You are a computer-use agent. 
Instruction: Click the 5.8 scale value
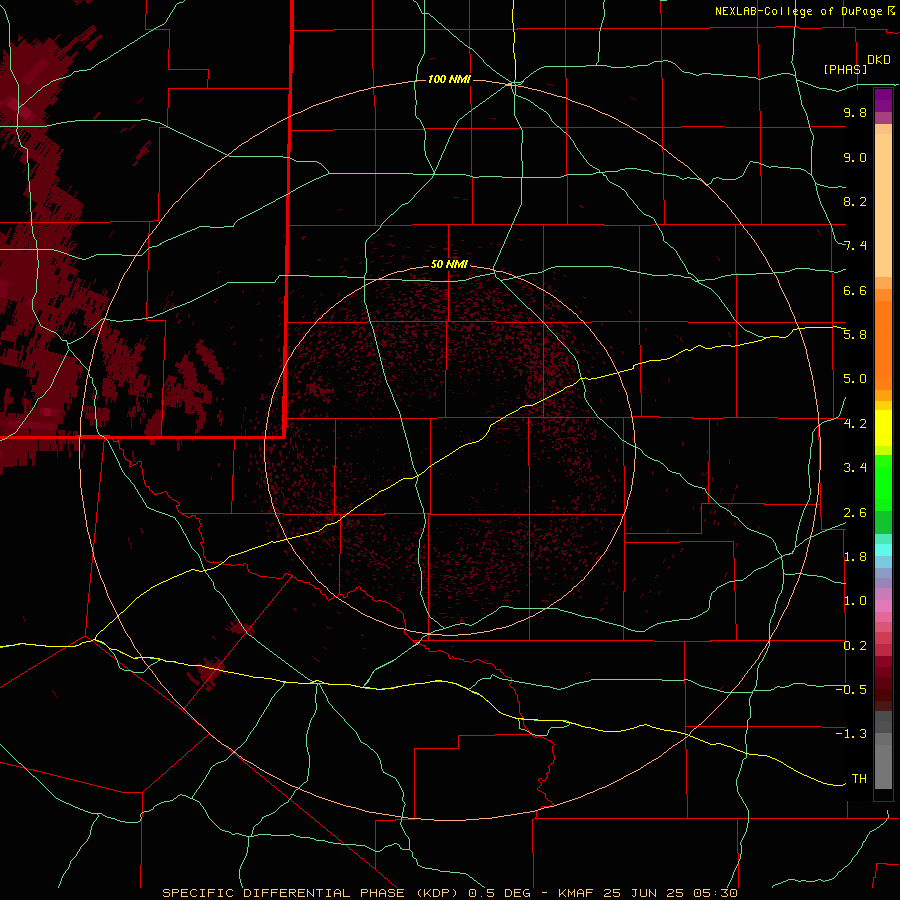tap(855, 335)
